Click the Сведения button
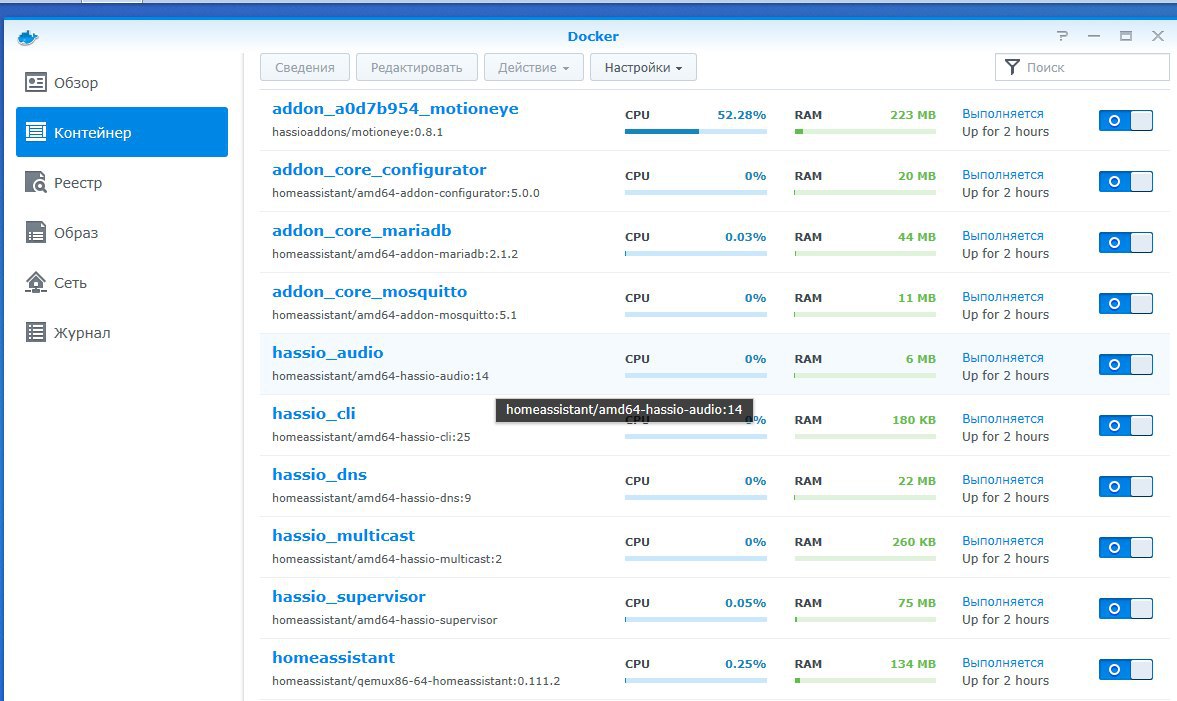 click(x=305, y=67)
